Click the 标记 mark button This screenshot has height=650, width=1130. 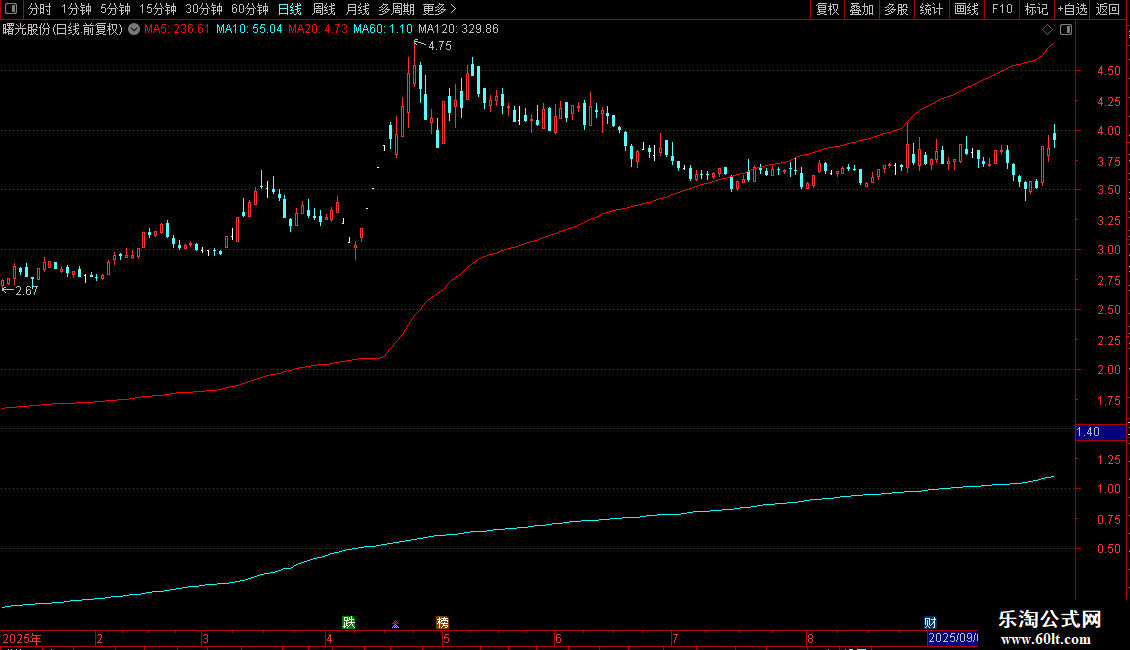click(1036, 9)
